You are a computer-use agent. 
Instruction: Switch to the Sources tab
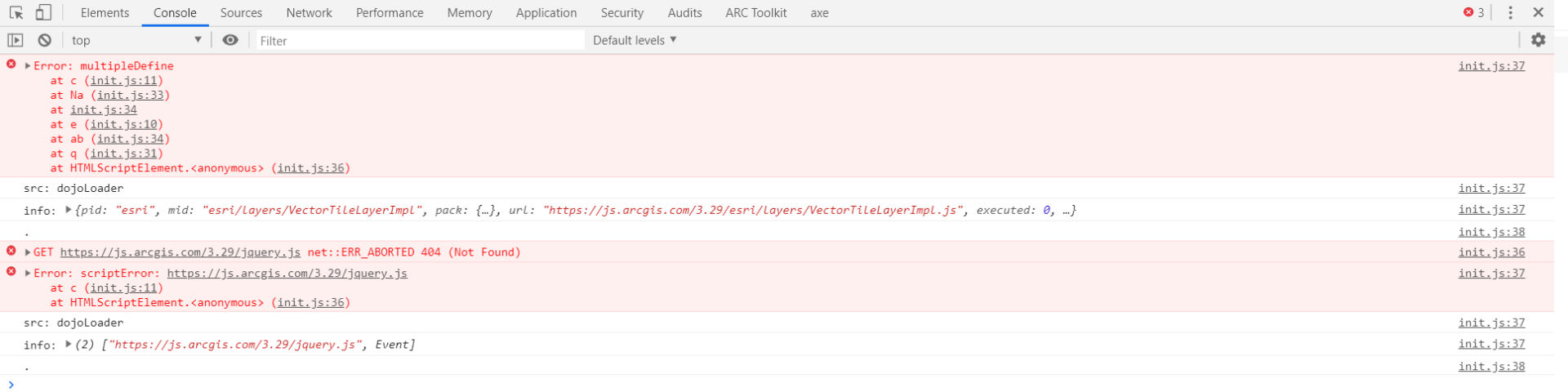coord(241,13)
